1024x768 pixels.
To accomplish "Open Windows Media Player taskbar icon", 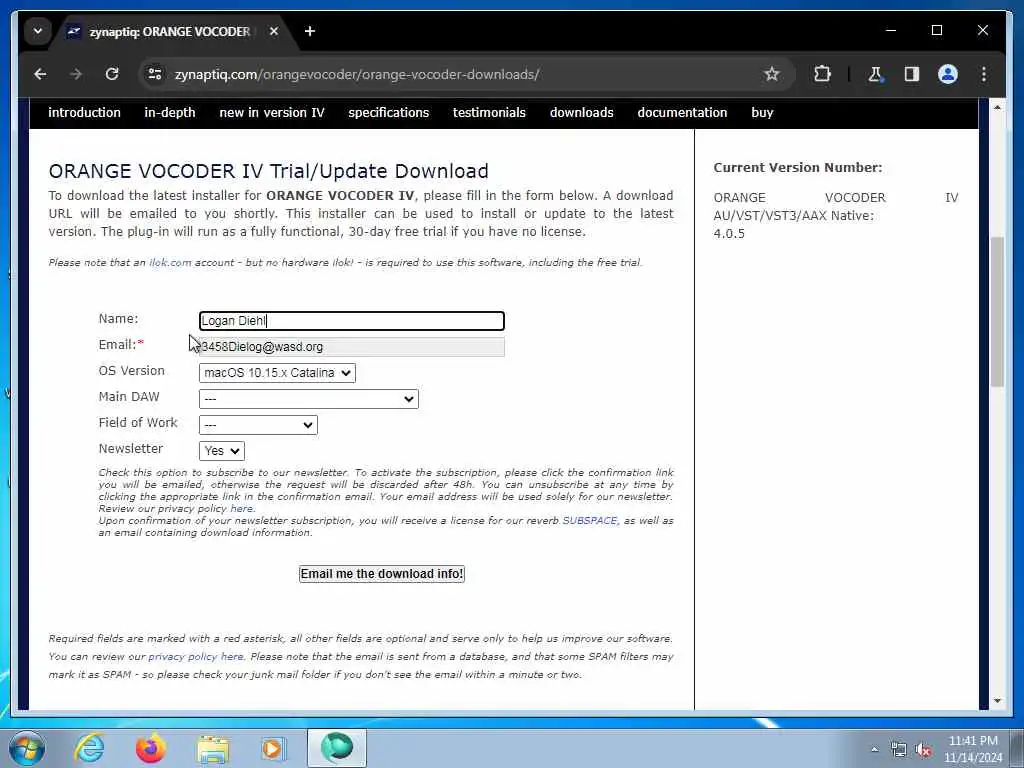I will [x=273, y=748].
